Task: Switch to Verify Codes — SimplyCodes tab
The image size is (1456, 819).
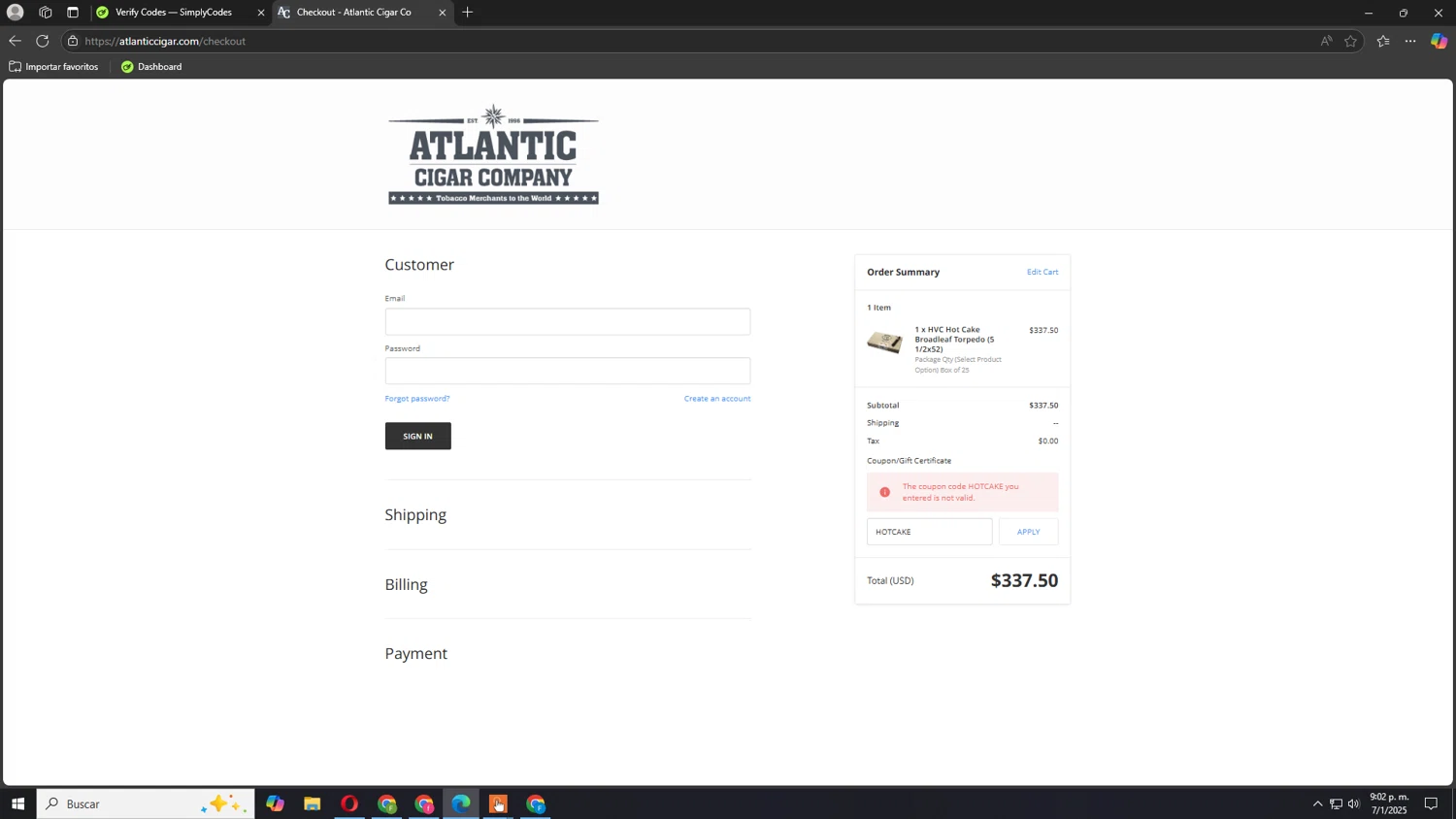Action: click(175, 13)
